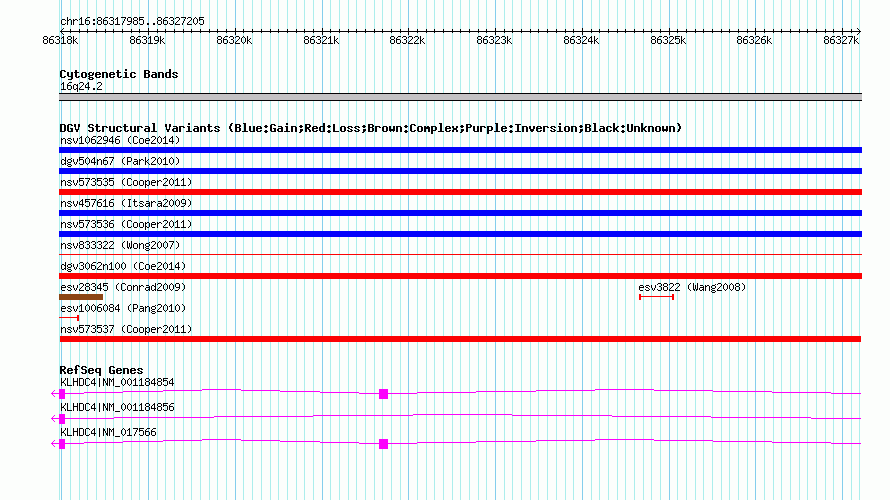Select the thin nsv833322 (Wong2007) red line
890x500 pixels.
coord(460,254)
